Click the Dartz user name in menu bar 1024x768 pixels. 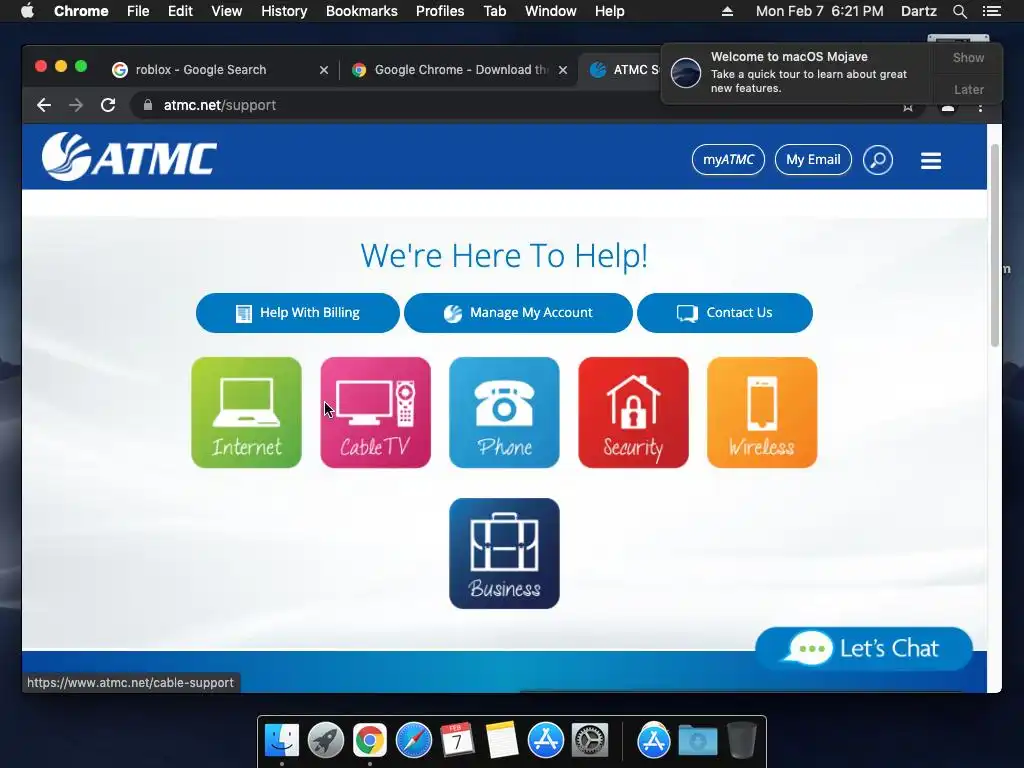tap(918, 11)
